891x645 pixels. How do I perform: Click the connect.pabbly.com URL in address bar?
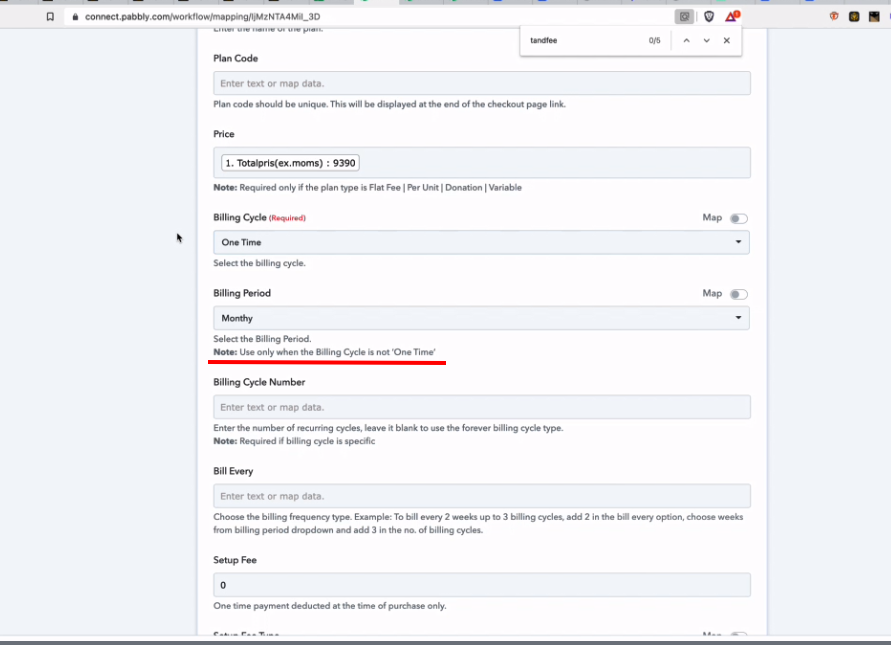tap(200, 17)
